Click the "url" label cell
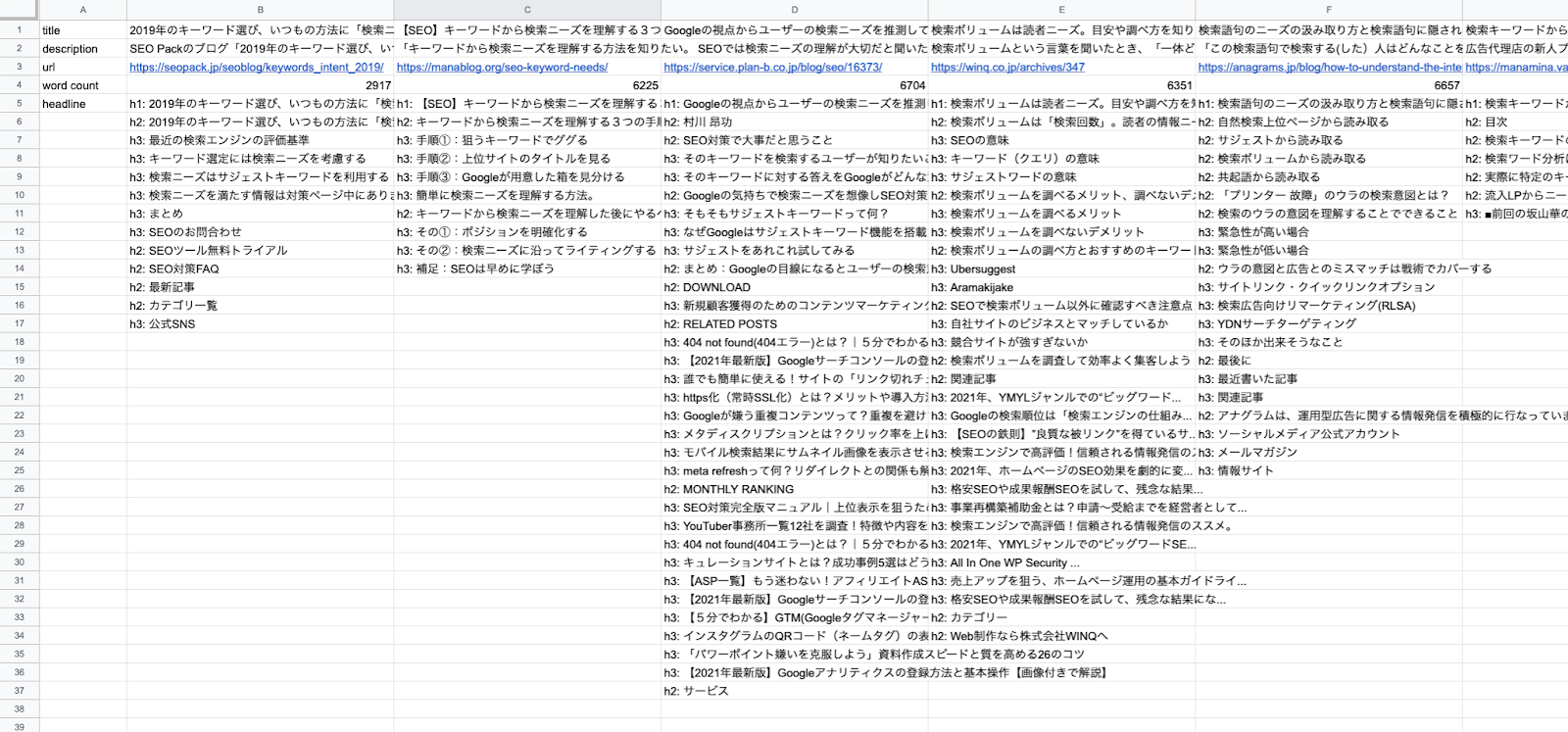This screenshot has width=1568, height=732. pos(83,68)
